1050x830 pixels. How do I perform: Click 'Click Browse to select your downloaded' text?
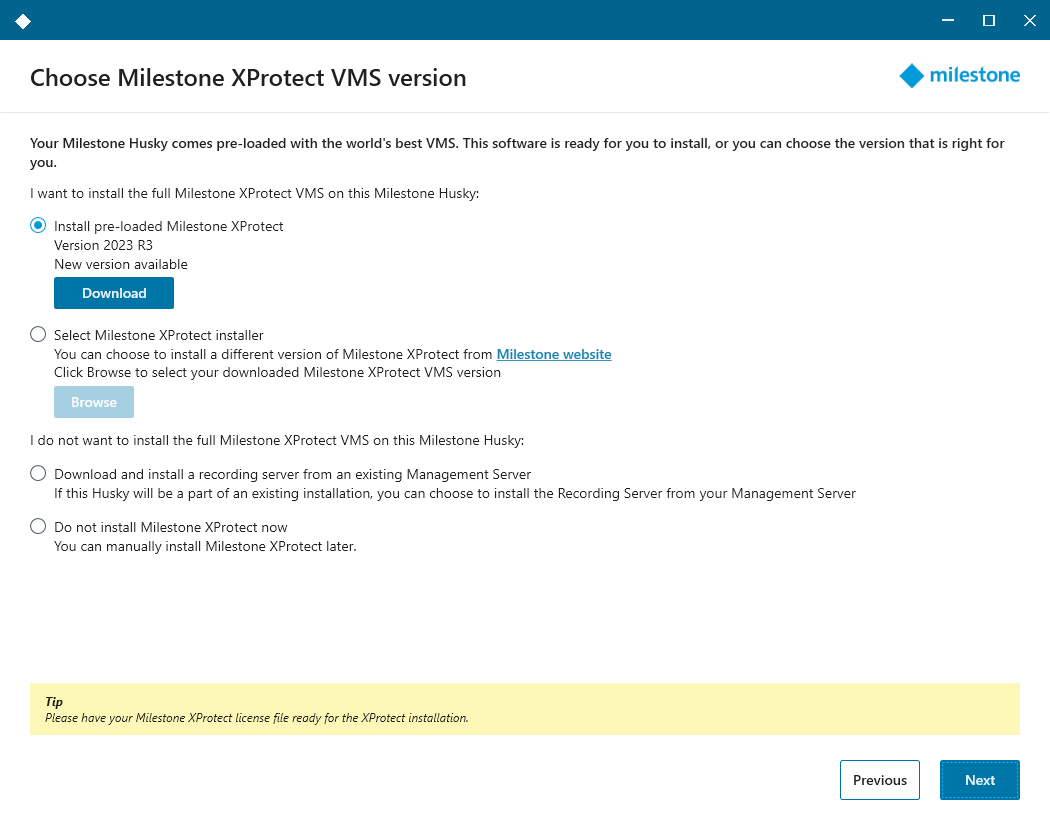[x=277, y=372]
